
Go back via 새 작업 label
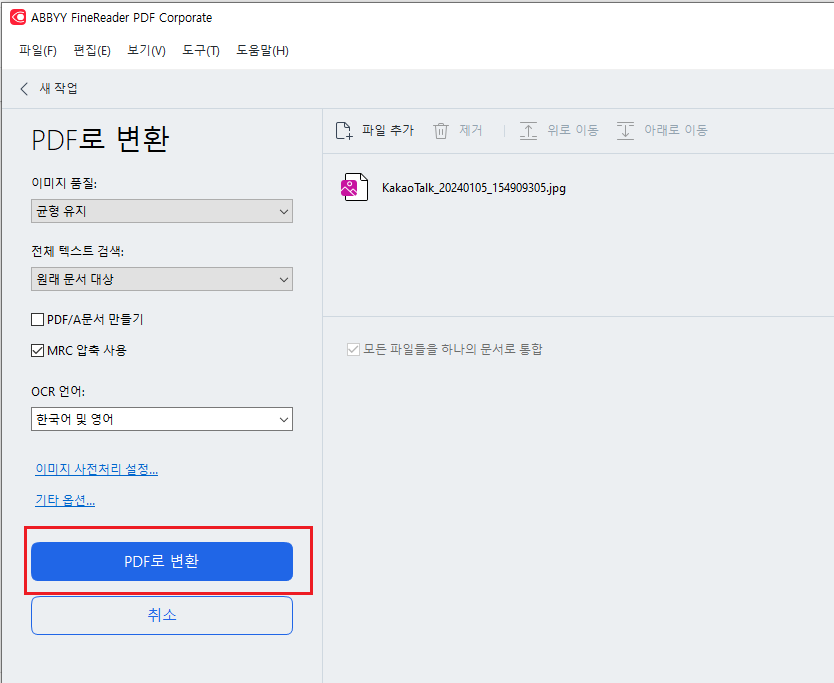click(x=59, y=88)
